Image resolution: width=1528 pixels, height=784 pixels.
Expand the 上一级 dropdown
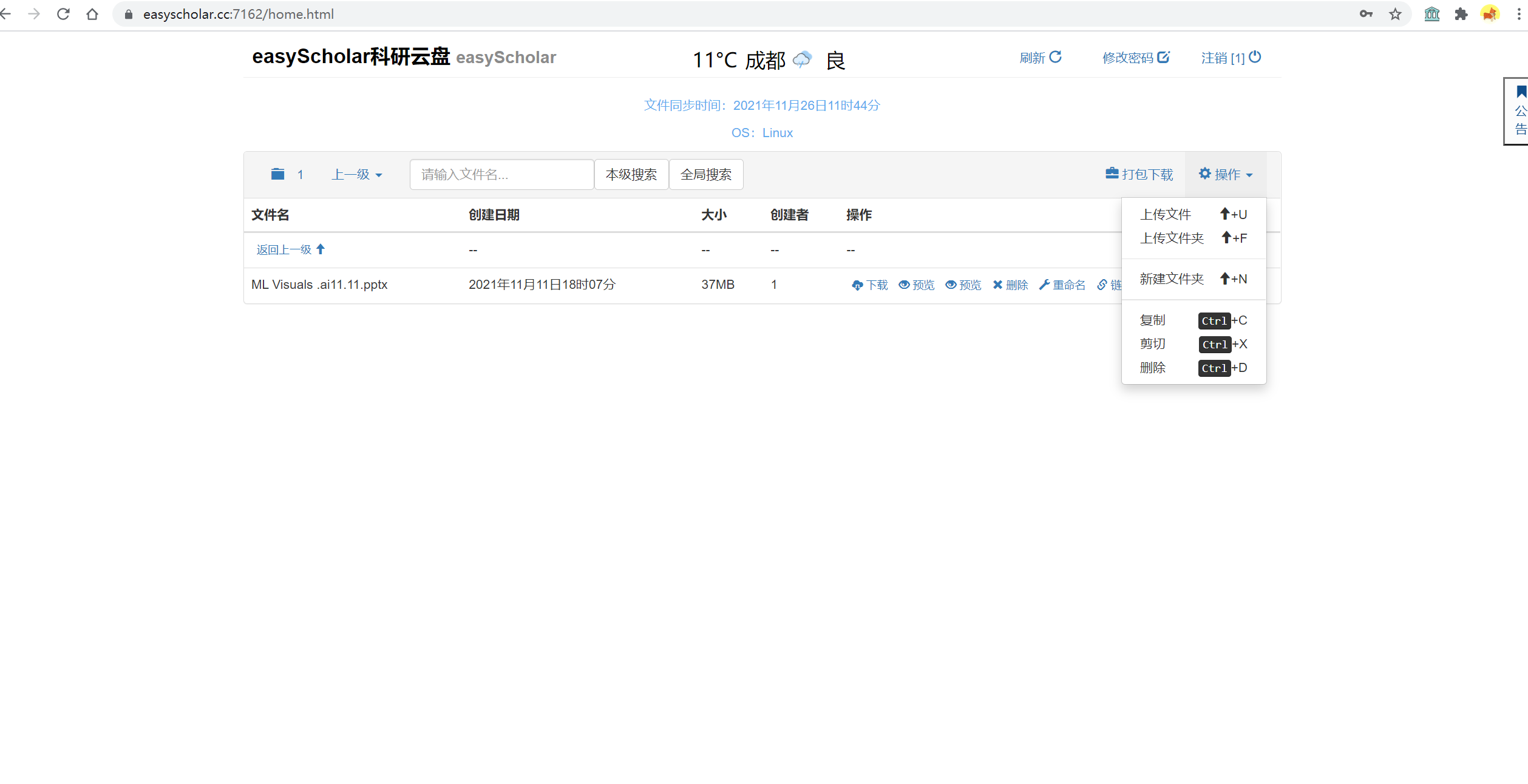[x=357, y=175]
